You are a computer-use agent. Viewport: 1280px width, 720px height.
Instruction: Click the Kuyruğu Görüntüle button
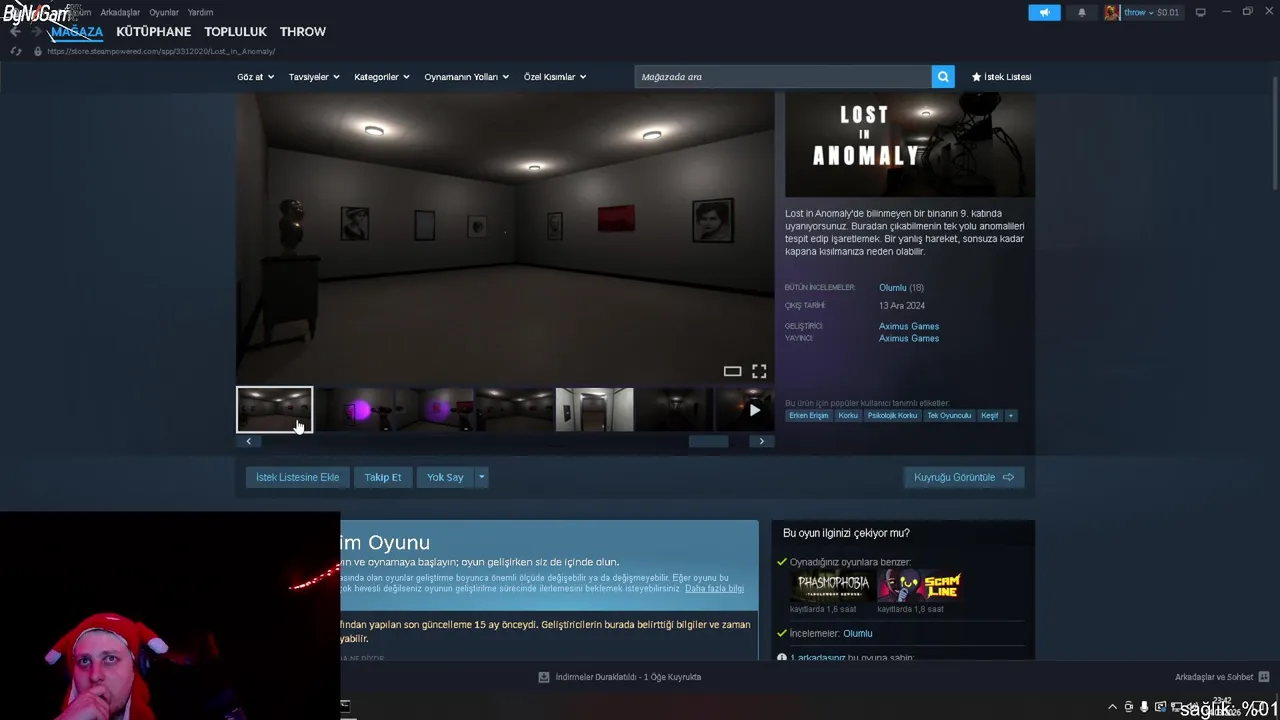[x=964, y=477]
